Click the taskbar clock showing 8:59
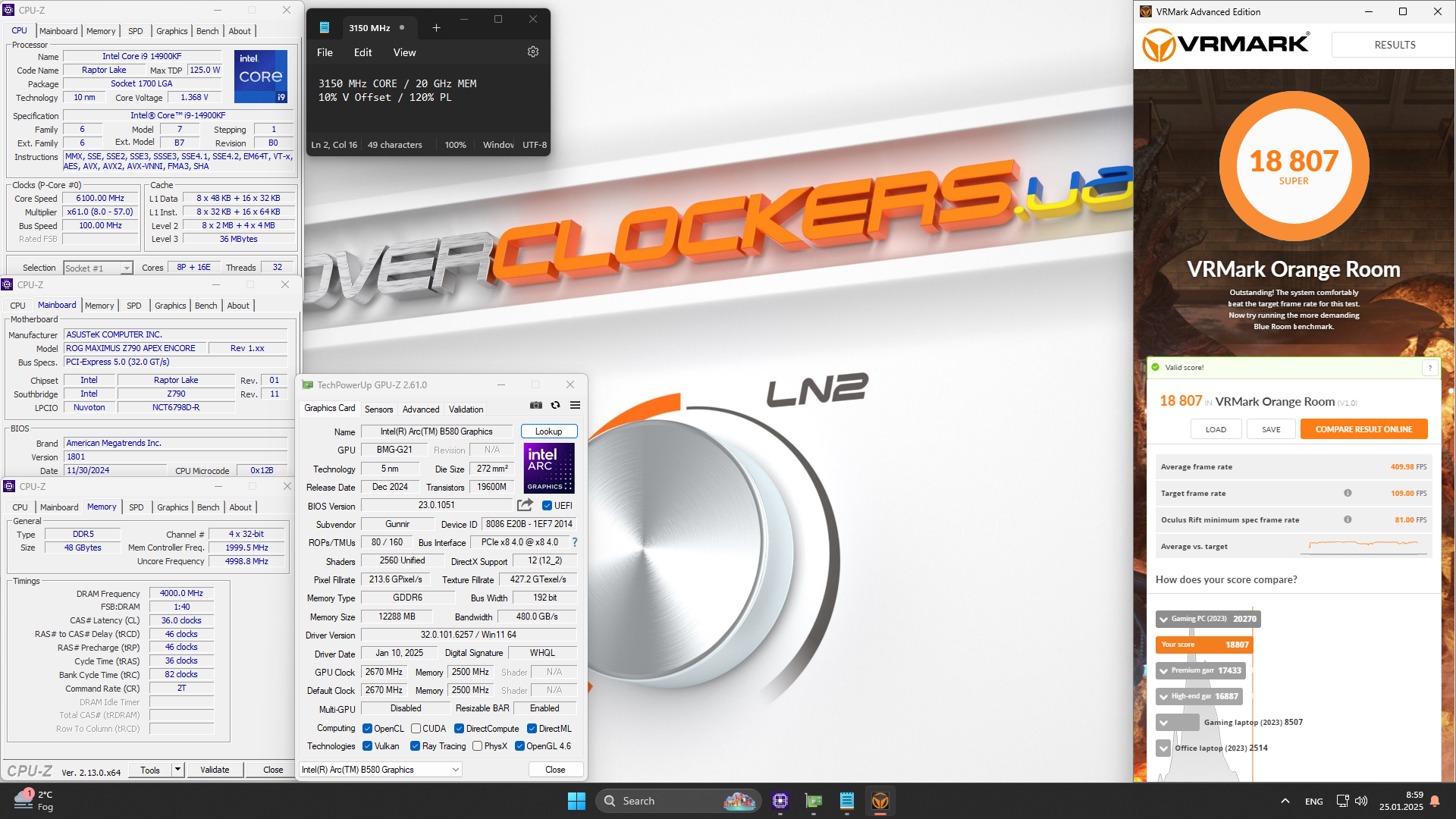 [x=1401, y=801]
